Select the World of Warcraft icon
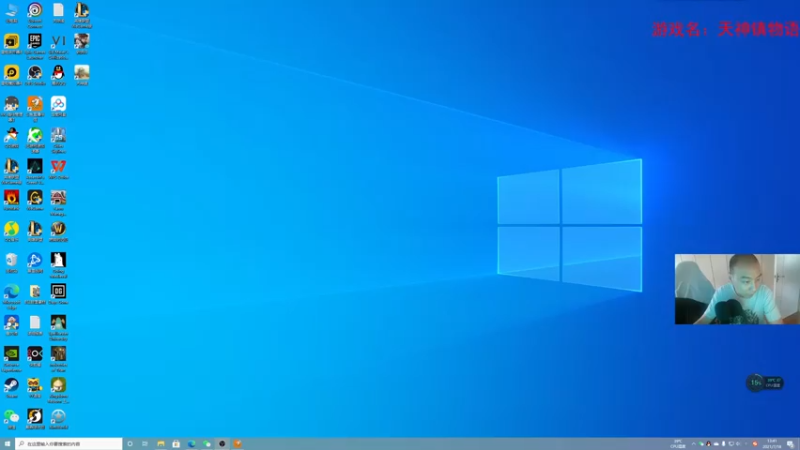 click(x=58, y=231)
